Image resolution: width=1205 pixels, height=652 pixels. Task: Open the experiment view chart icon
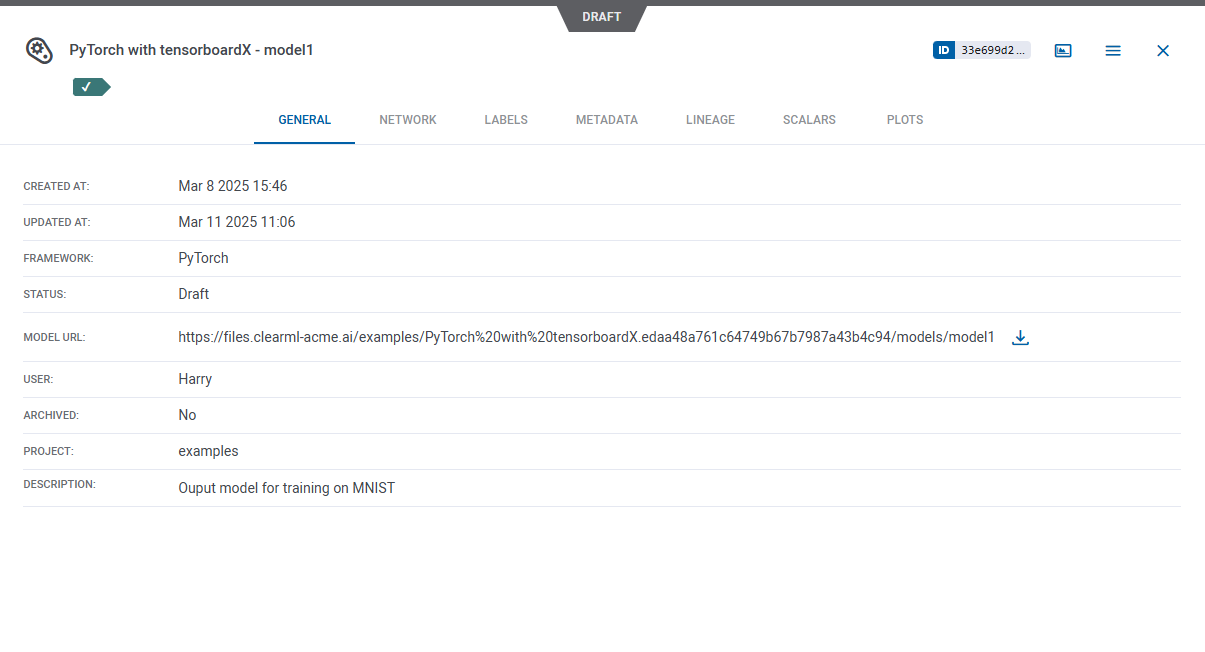[x=1063, y=50]
